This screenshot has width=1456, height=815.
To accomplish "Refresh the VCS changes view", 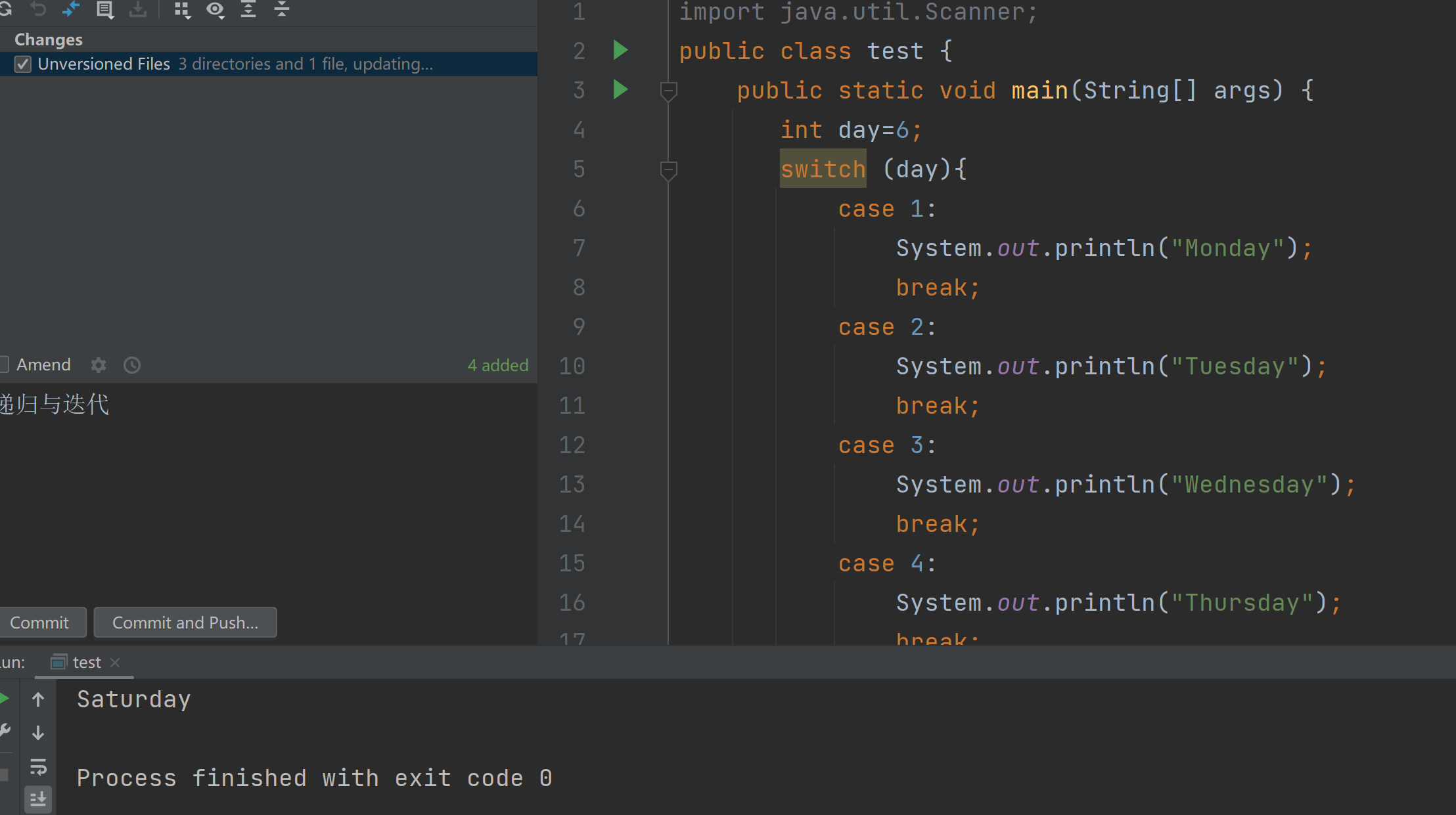I will tap(5, 9).
